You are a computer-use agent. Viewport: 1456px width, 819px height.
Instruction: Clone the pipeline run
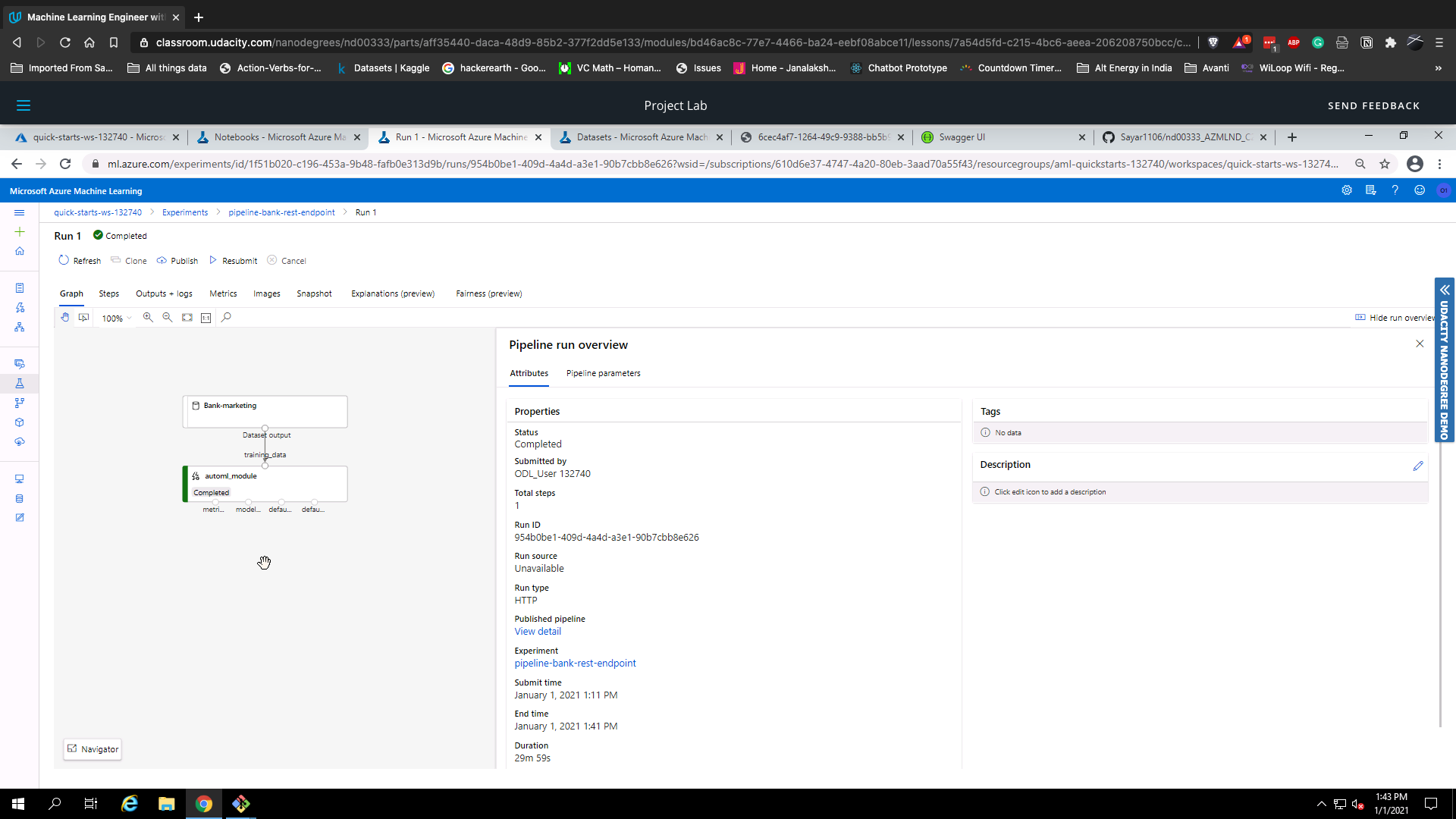(x=129, y=261)
